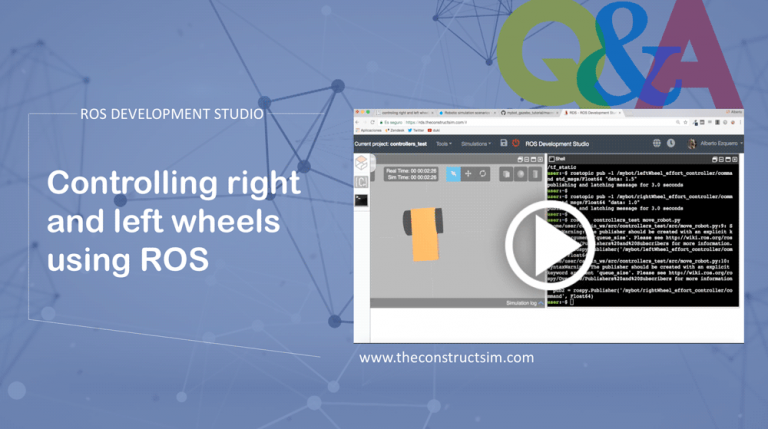Select the arrow selection mode in simulator
768x429 pixels.
click(x=453, y=174)
